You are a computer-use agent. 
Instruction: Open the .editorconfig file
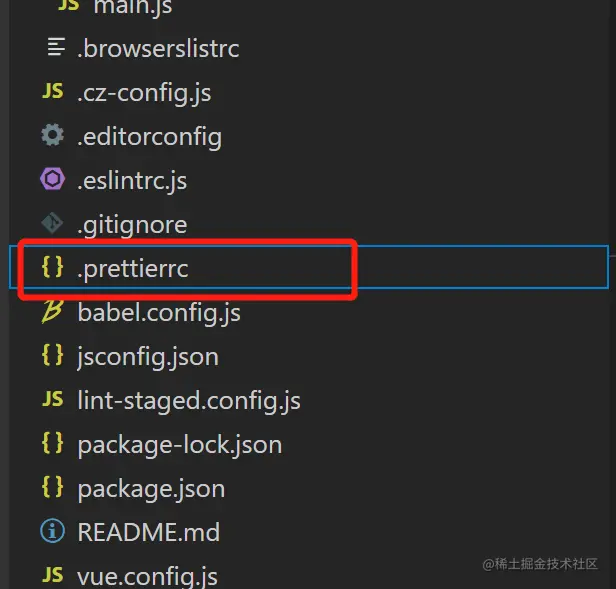coord(149,137)
